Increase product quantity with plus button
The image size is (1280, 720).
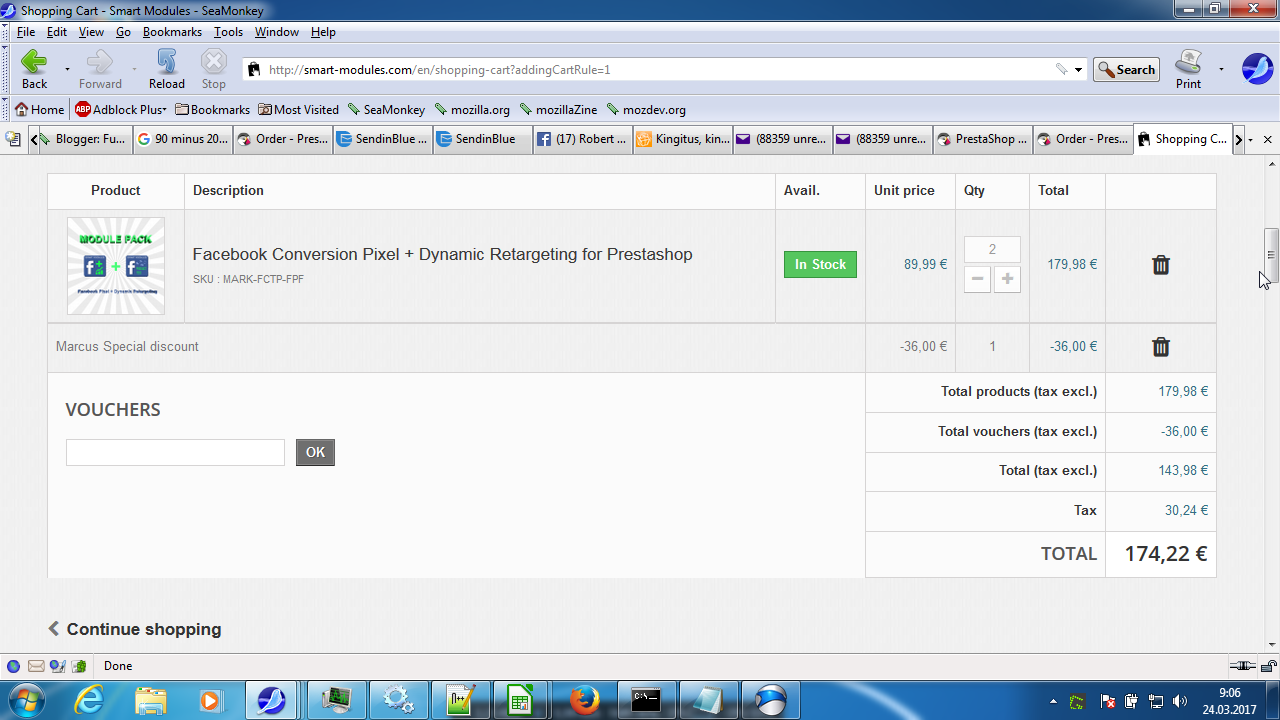click(x=1007, y=280)
